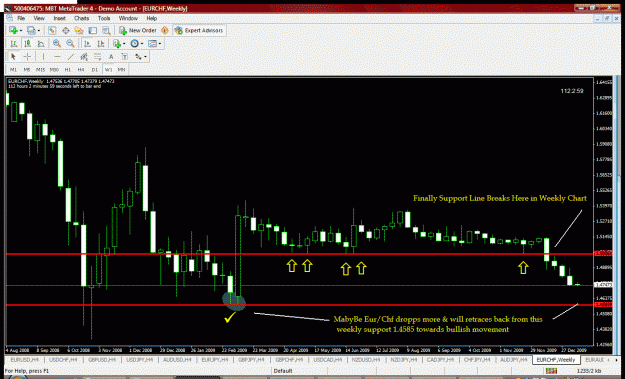The image size is (625, 379).
Task: Select the H1 timeframe button
Action: (x=68, y=69)
